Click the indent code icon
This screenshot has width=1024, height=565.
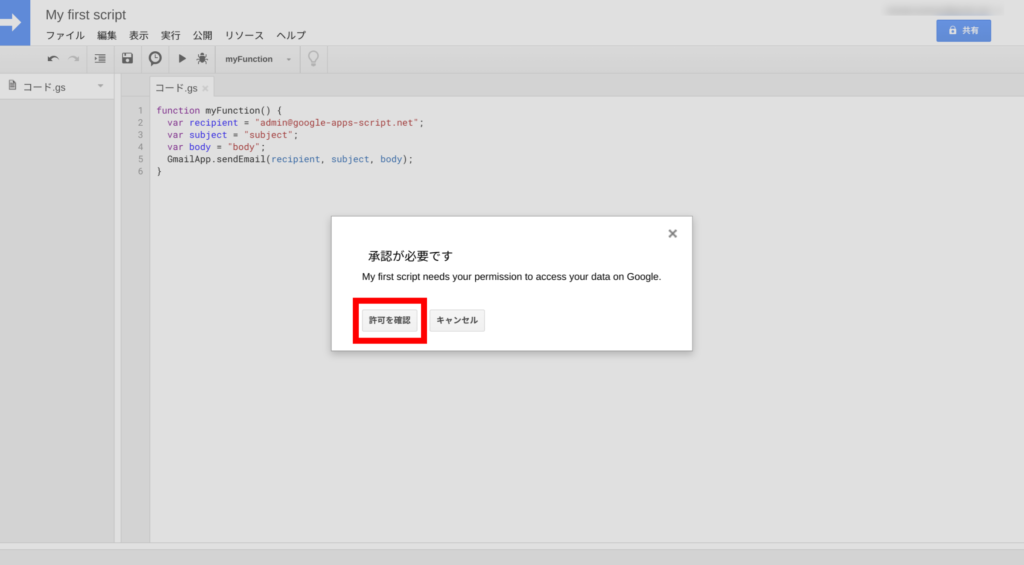tap(100, 59)
